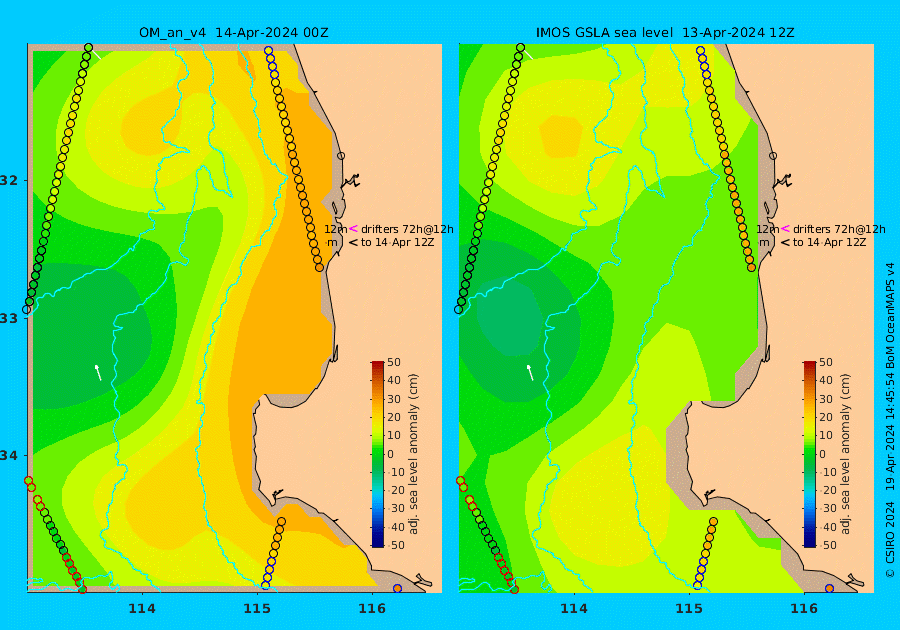Click the lone coastal circle marker near 32S in IMOS GSLA

pos(773,156)
